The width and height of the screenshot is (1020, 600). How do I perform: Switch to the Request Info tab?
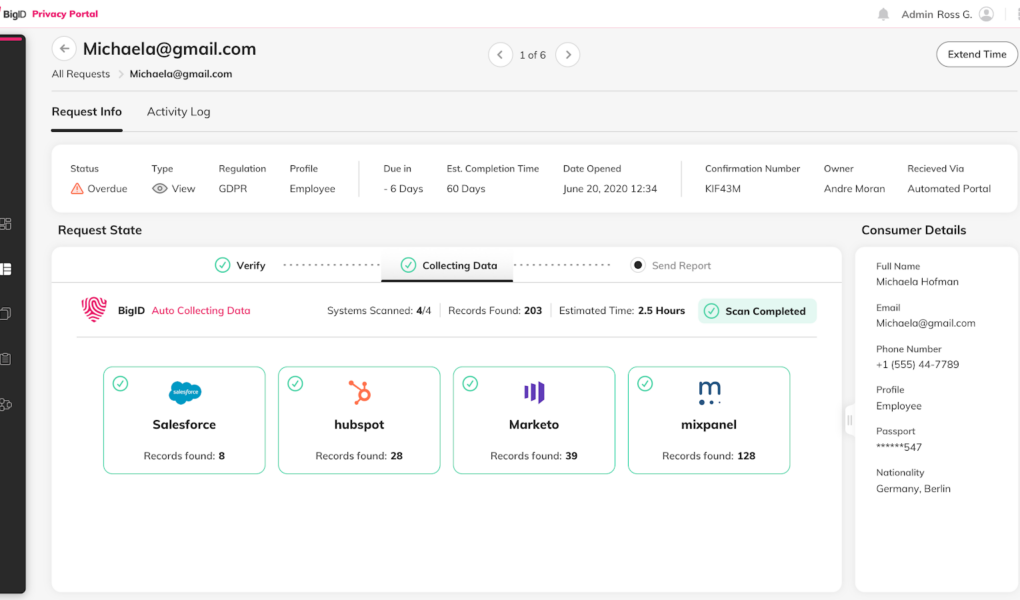click(87, 112)
